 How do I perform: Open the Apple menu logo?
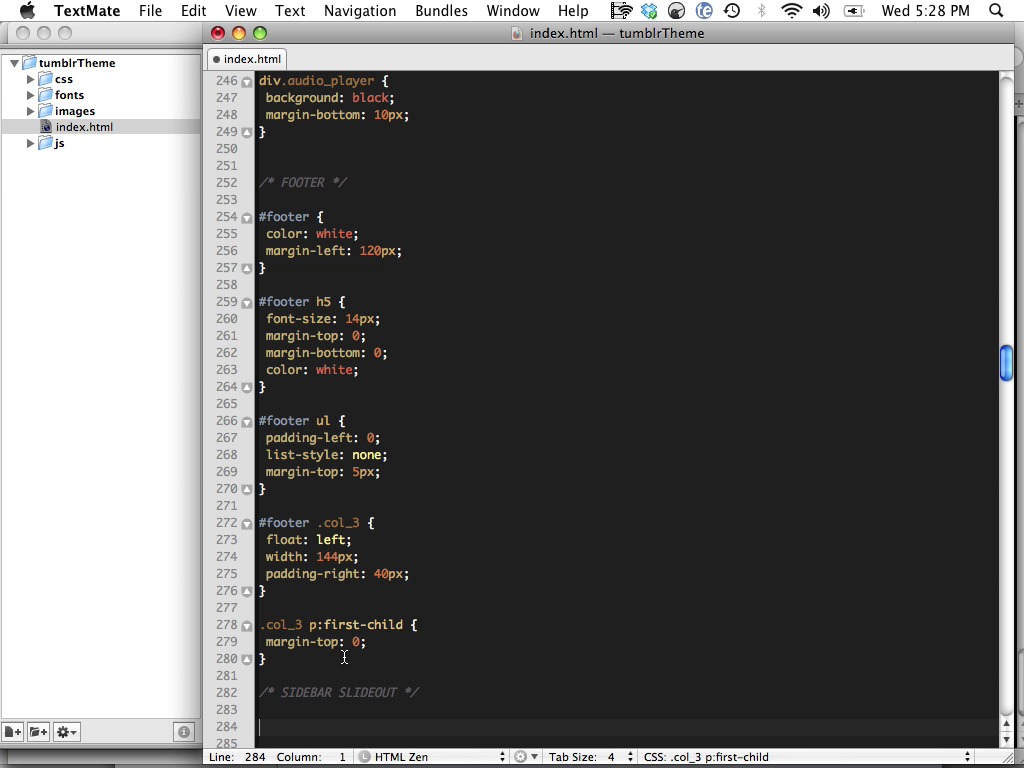(x=27, y=10)
